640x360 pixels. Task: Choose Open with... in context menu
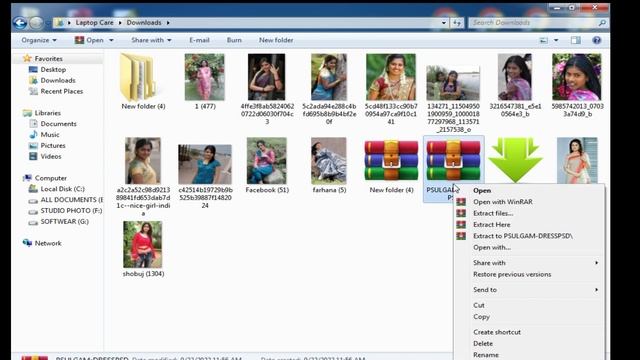(x=529, y=247)
